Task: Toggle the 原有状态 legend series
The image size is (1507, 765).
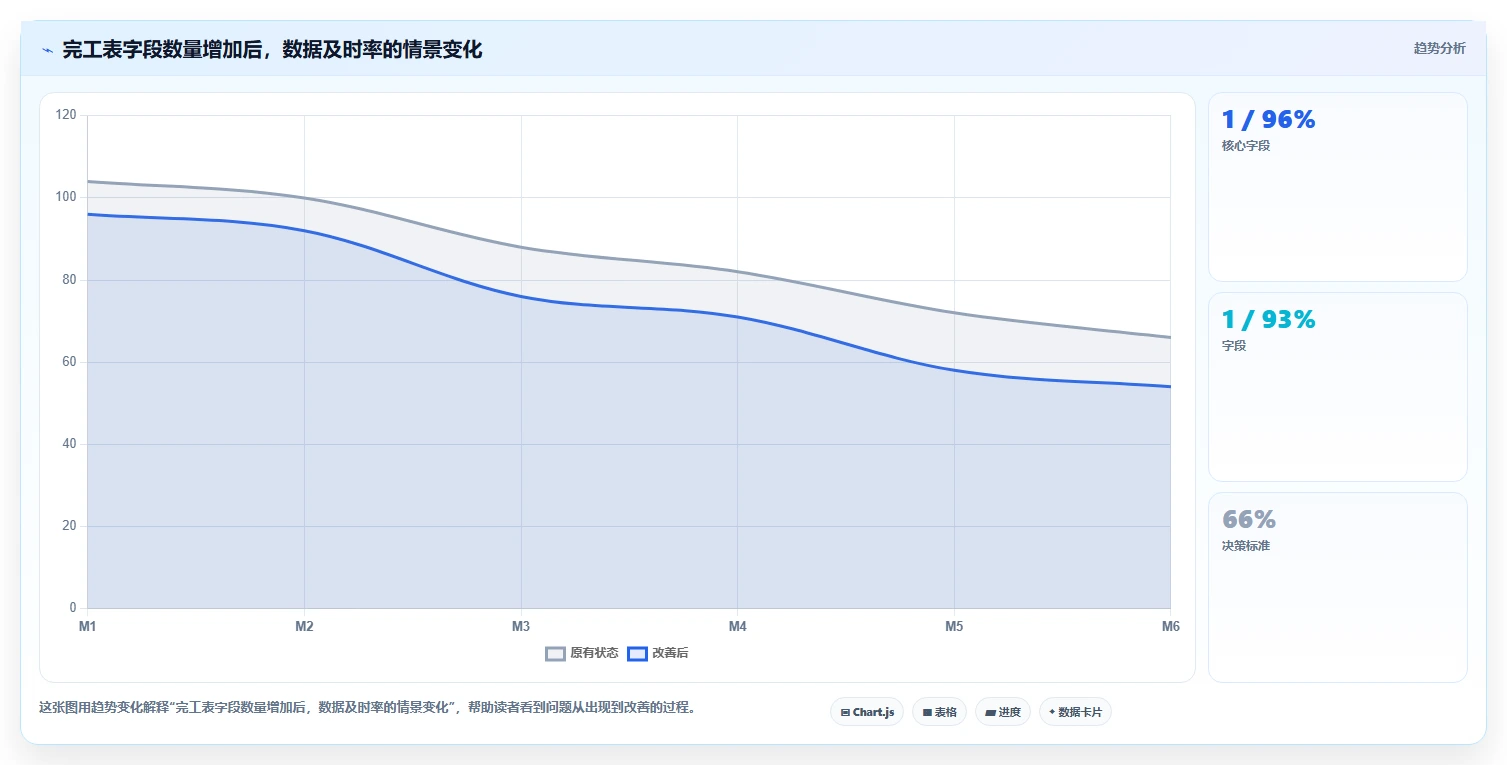Action: [x=582, y=653]
